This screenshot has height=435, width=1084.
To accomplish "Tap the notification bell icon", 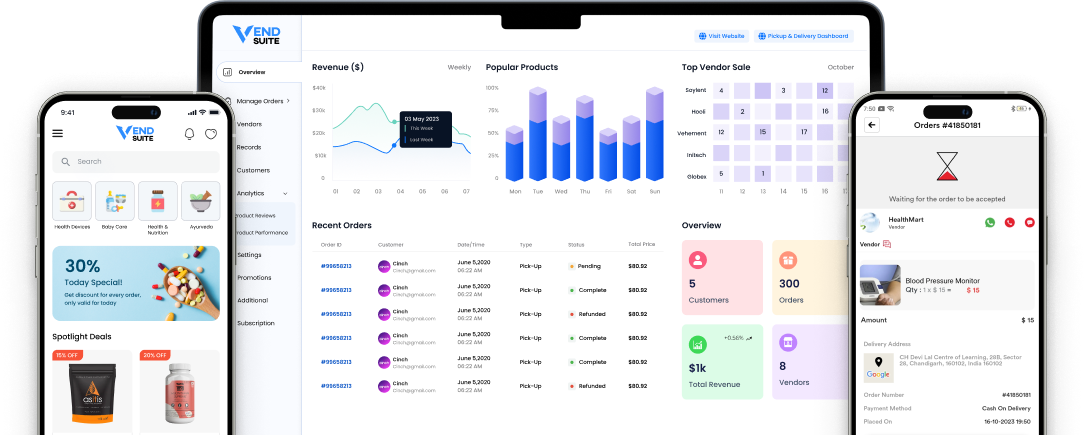I will (x=190, y=134).
